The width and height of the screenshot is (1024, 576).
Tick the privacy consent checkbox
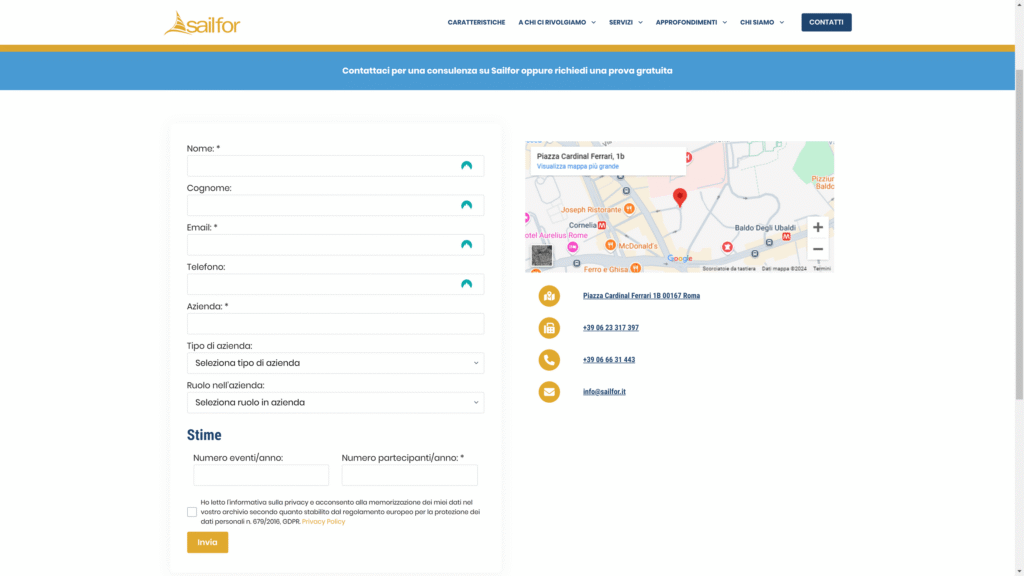click(x=192, y=512)
